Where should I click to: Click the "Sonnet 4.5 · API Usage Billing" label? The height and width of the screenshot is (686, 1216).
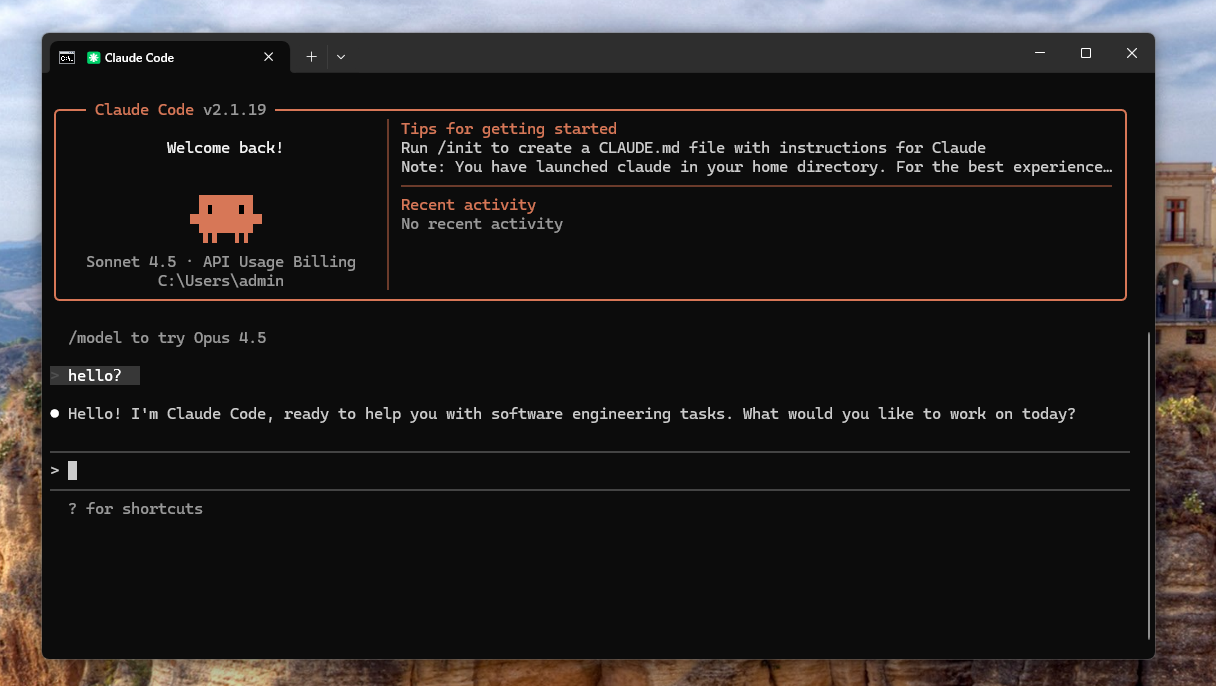click(221, 261)
